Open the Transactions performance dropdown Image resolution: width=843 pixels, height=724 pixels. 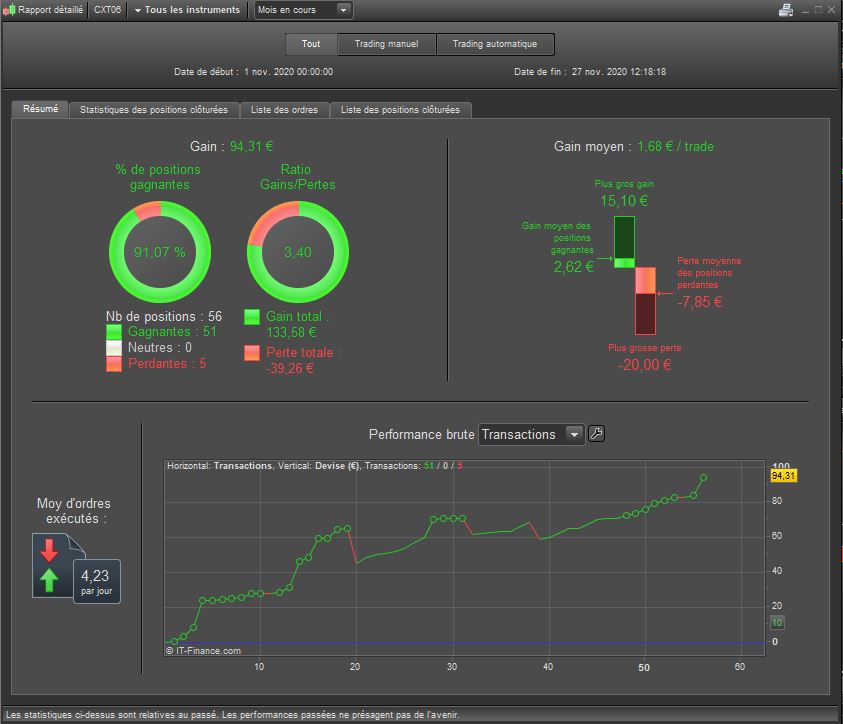(x=531, y=434)
